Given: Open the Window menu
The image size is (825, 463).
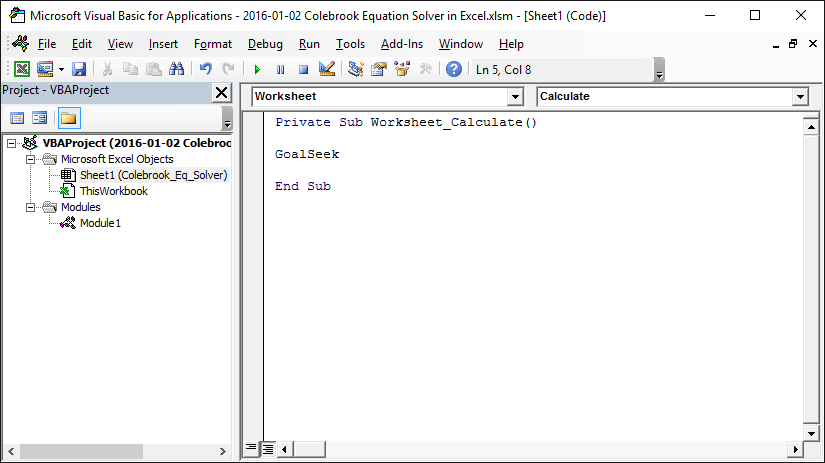Looking at the screenshot, I should [460, 44].
